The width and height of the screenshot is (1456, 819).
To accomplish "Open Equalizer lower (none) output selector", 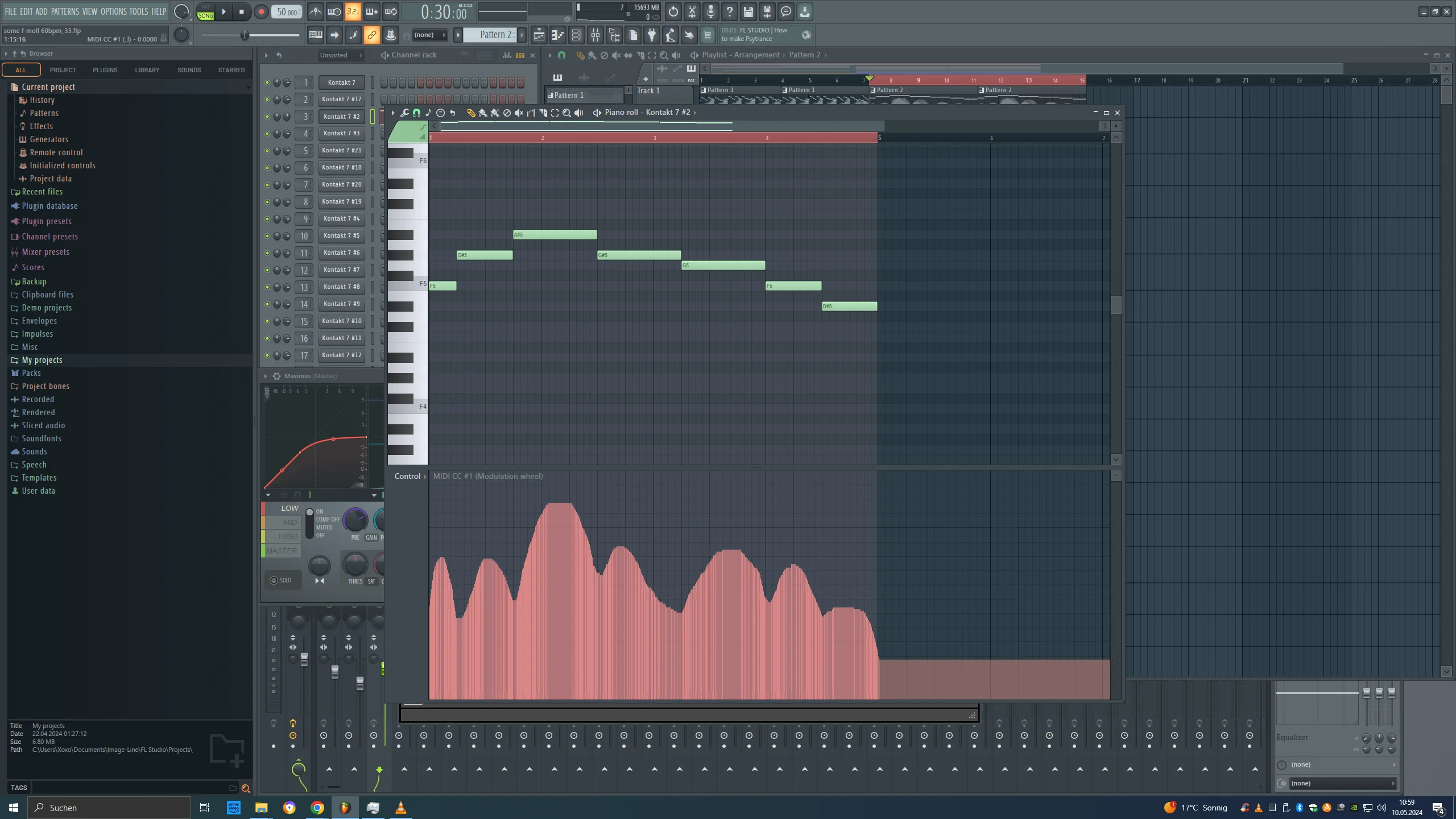I will (x=1342, y=784).
